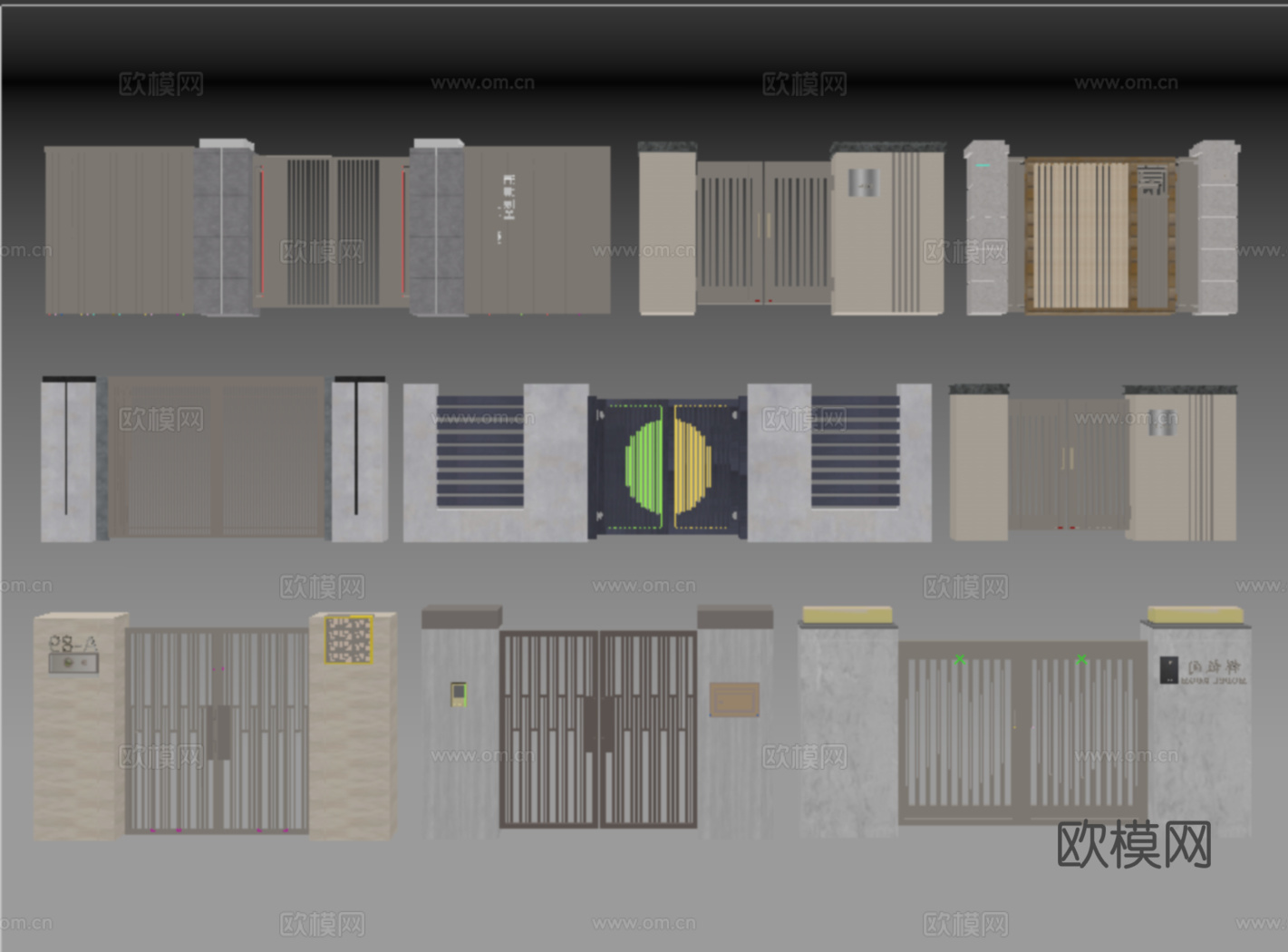Screen dimensions: 1288x952
Task: Select the horizontal louvers right of the circle gate
Action: point(855,451)
